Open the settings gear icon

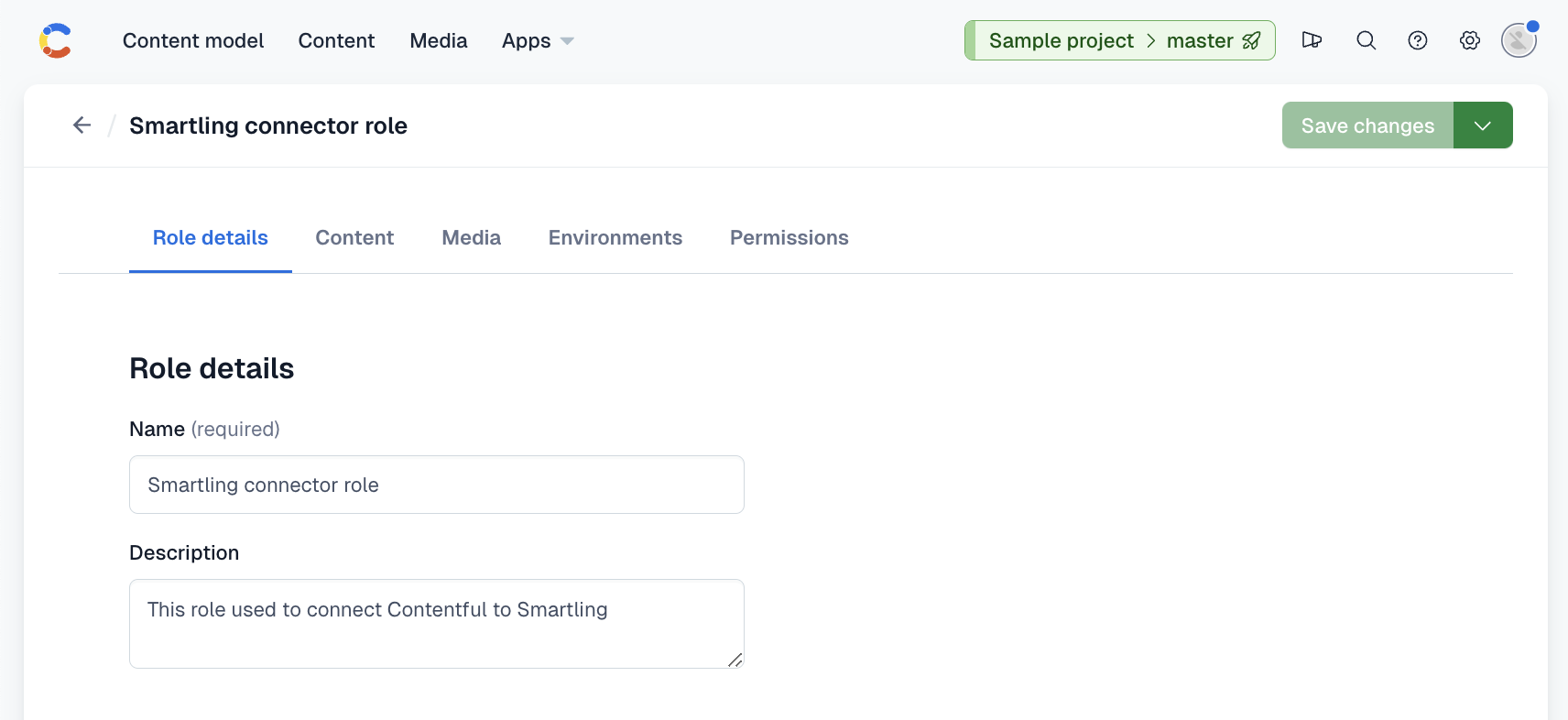click(x=1470, y=40)
